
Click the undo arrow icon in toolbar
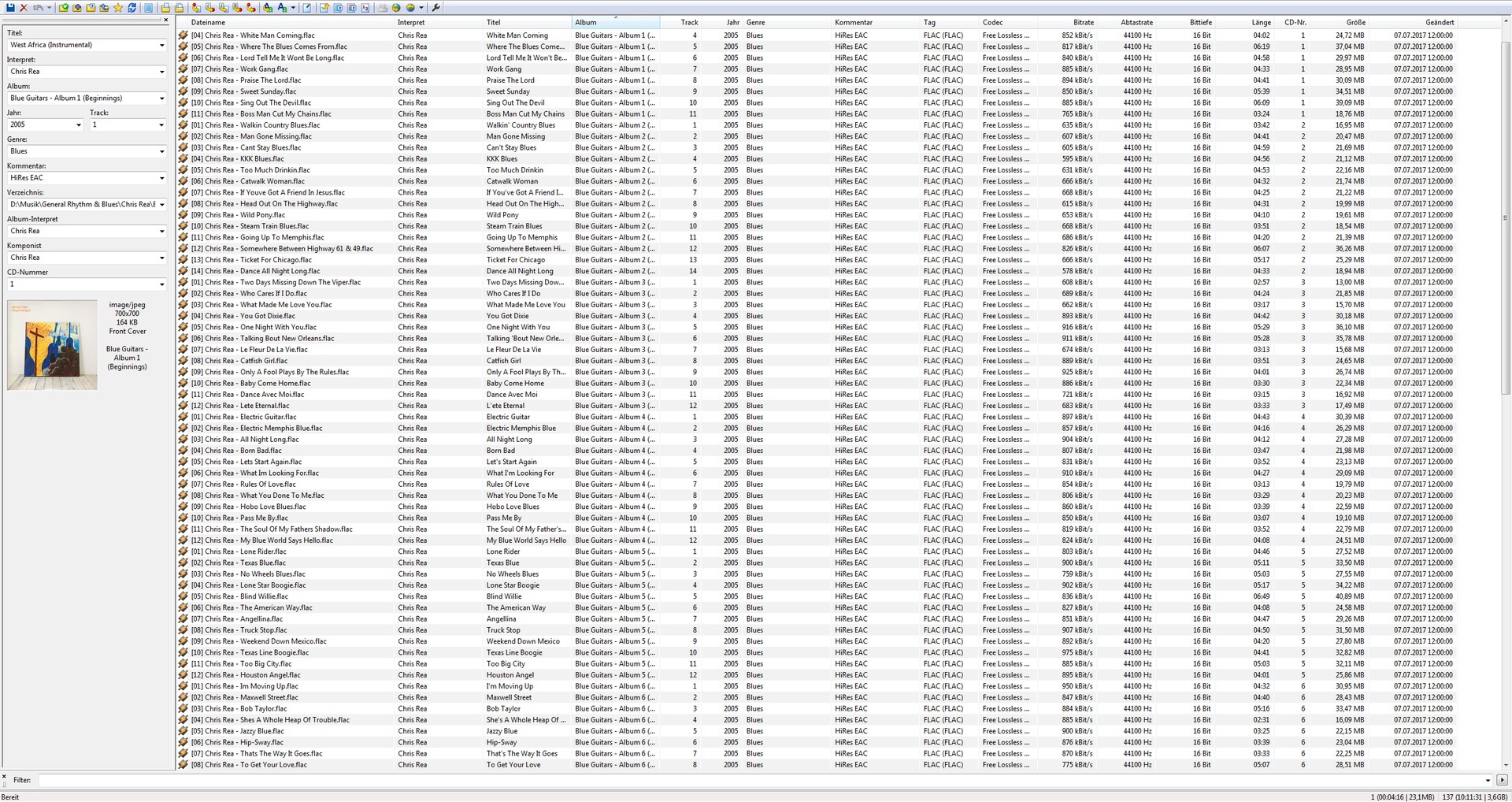tap(37, 8)
